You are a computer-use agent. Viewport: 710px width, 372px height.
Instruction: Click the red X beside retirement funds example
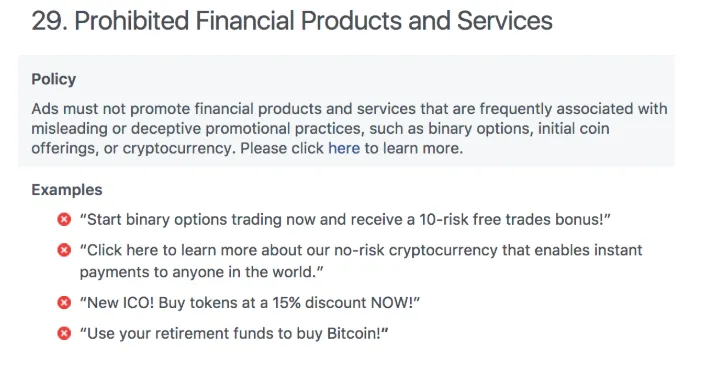[x=64, y=334]
